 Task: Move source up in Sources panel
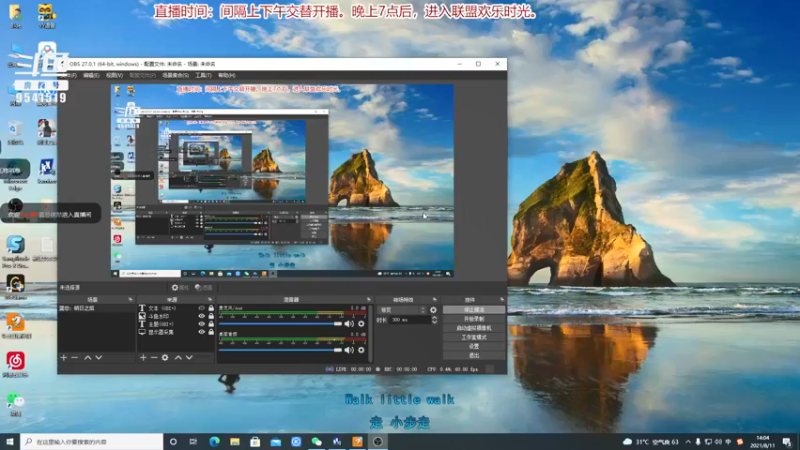(x=178, y=358)
